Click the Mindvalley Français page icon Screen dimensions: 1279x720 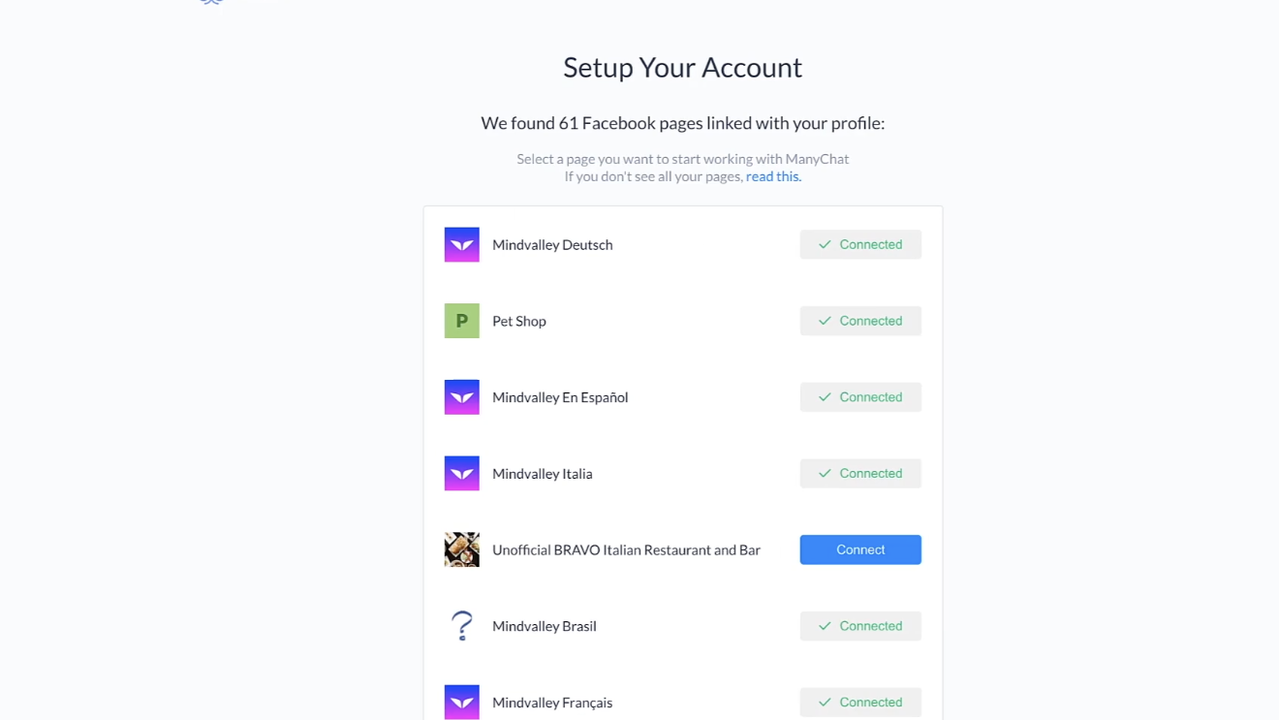(461, 702)
